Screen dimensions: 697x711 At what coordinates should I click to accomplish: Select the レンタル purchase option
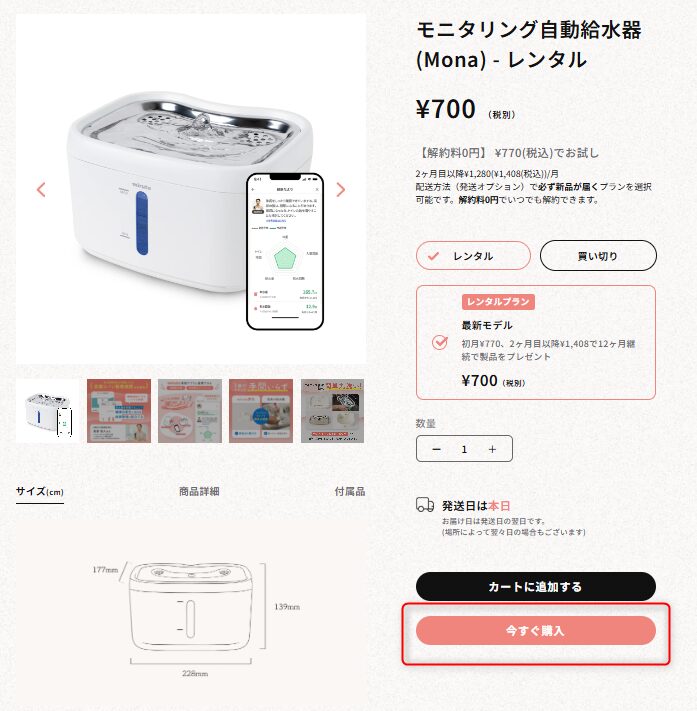pyautogui.click(x=473, y=256)
